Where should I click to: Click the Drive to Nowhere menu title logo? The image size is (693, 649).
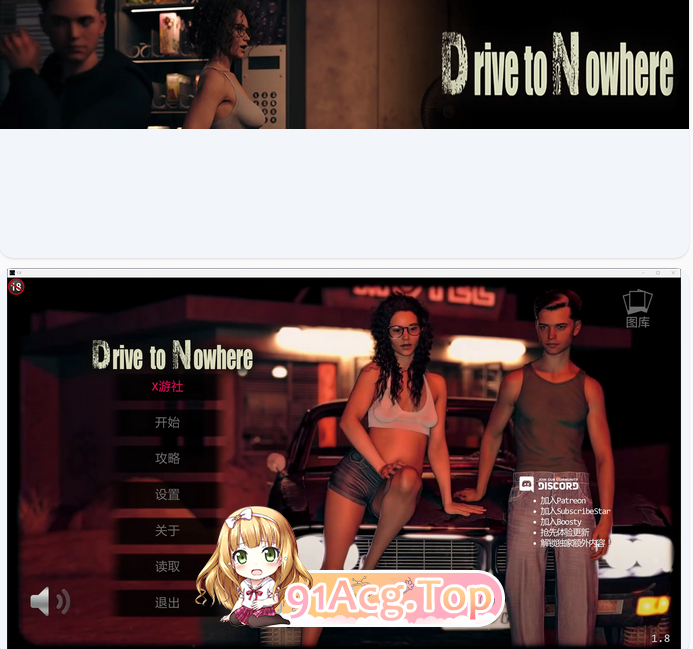pos(172,355)
